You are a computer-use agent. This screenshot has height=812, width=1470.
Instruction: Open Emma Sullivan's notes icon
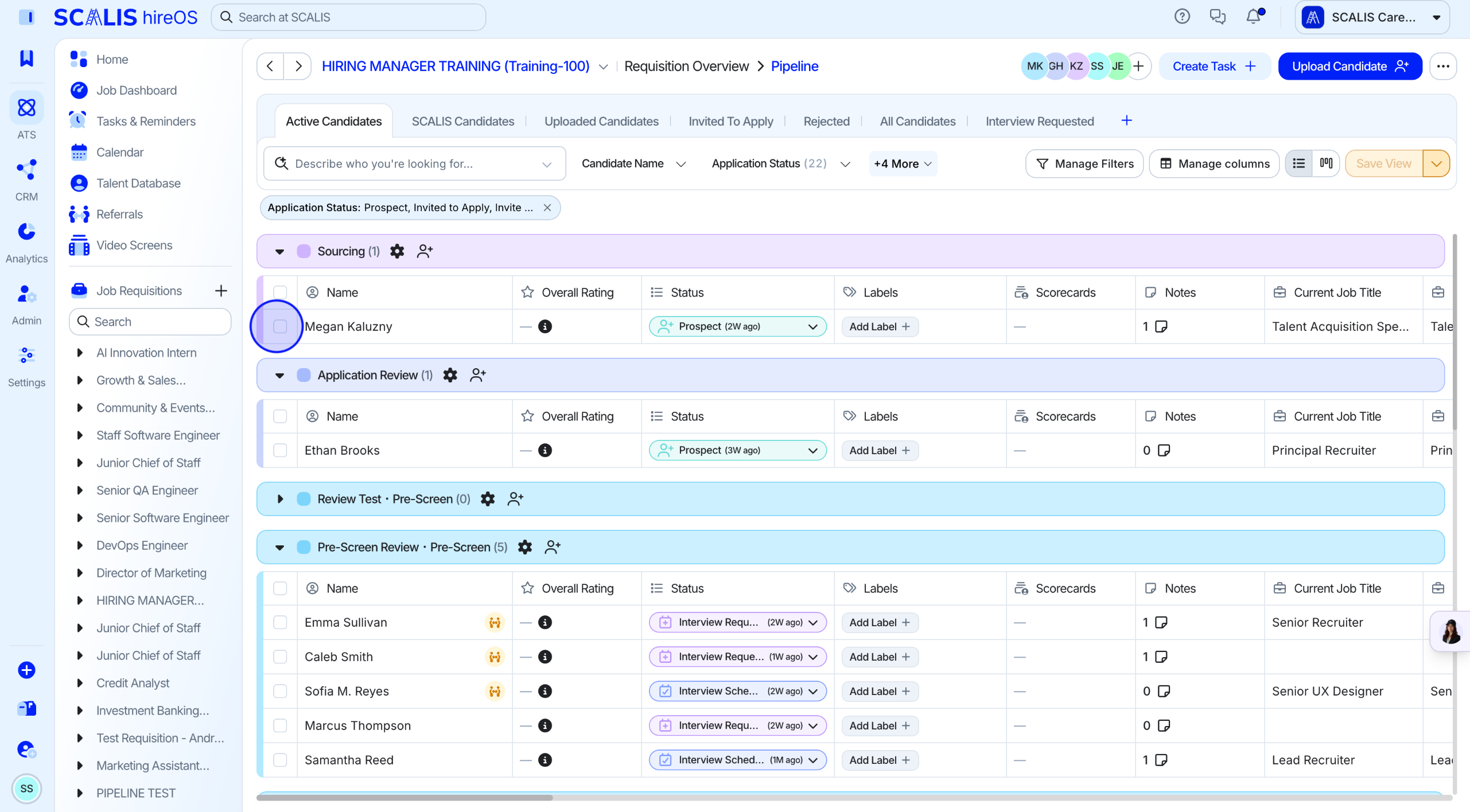pyautogui.click(x=1161, y=622)
